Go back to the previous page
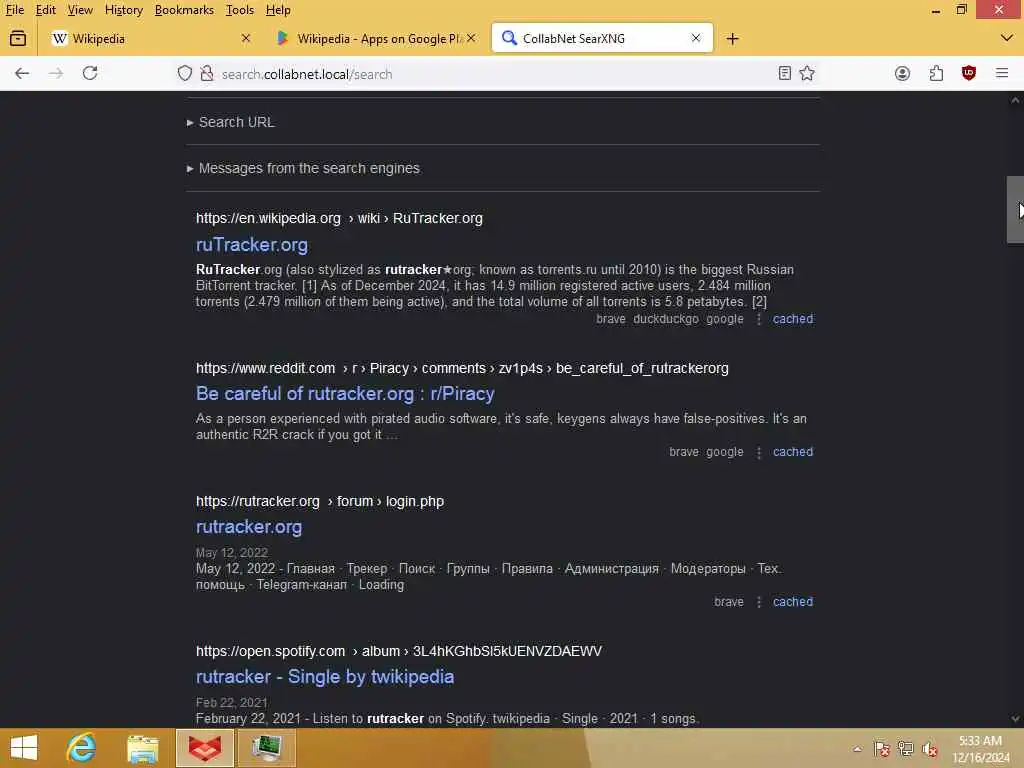The width and height of the screenshot is (1024, 768). [22, 74]
